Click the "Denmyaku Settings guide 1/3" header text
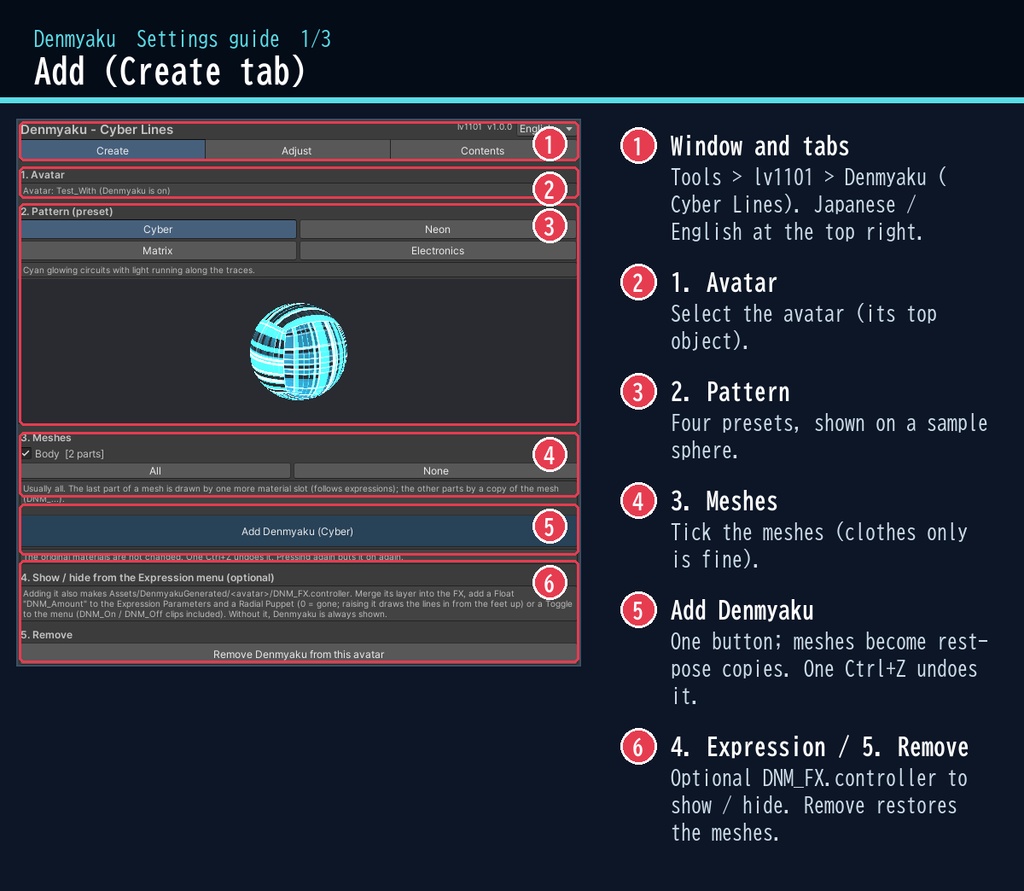 click(x=182, y=39)
